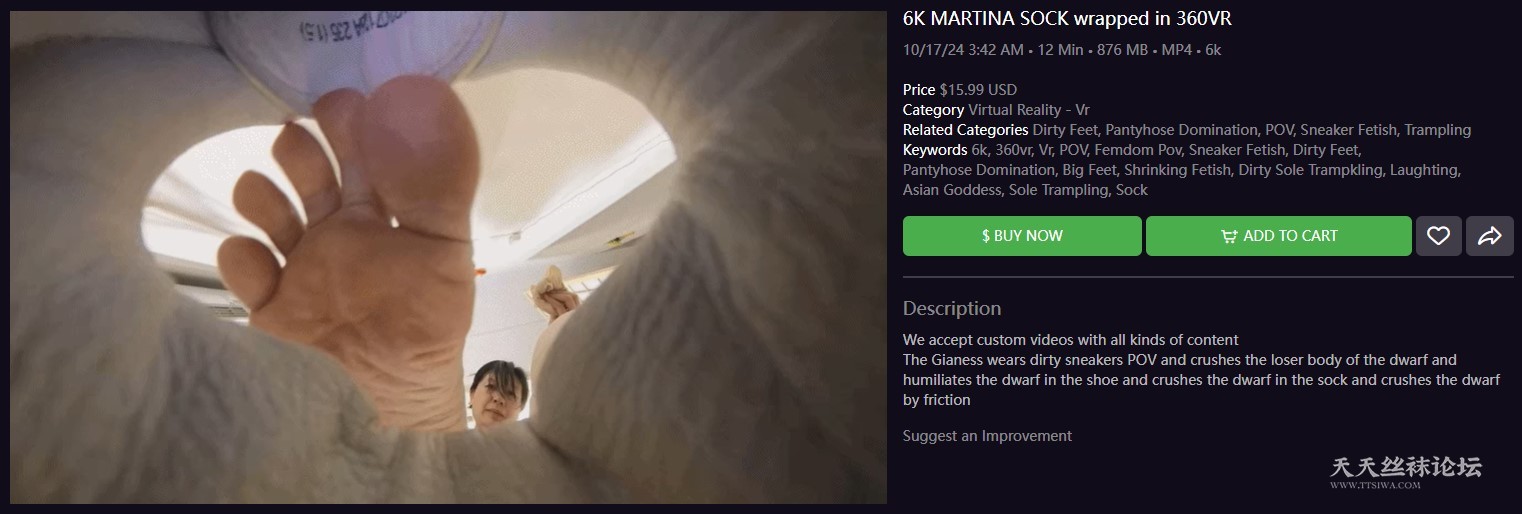Click the Asian Goddess keyword link
The height and width of the screenshot is (514, 1522).
click(951, 190)
